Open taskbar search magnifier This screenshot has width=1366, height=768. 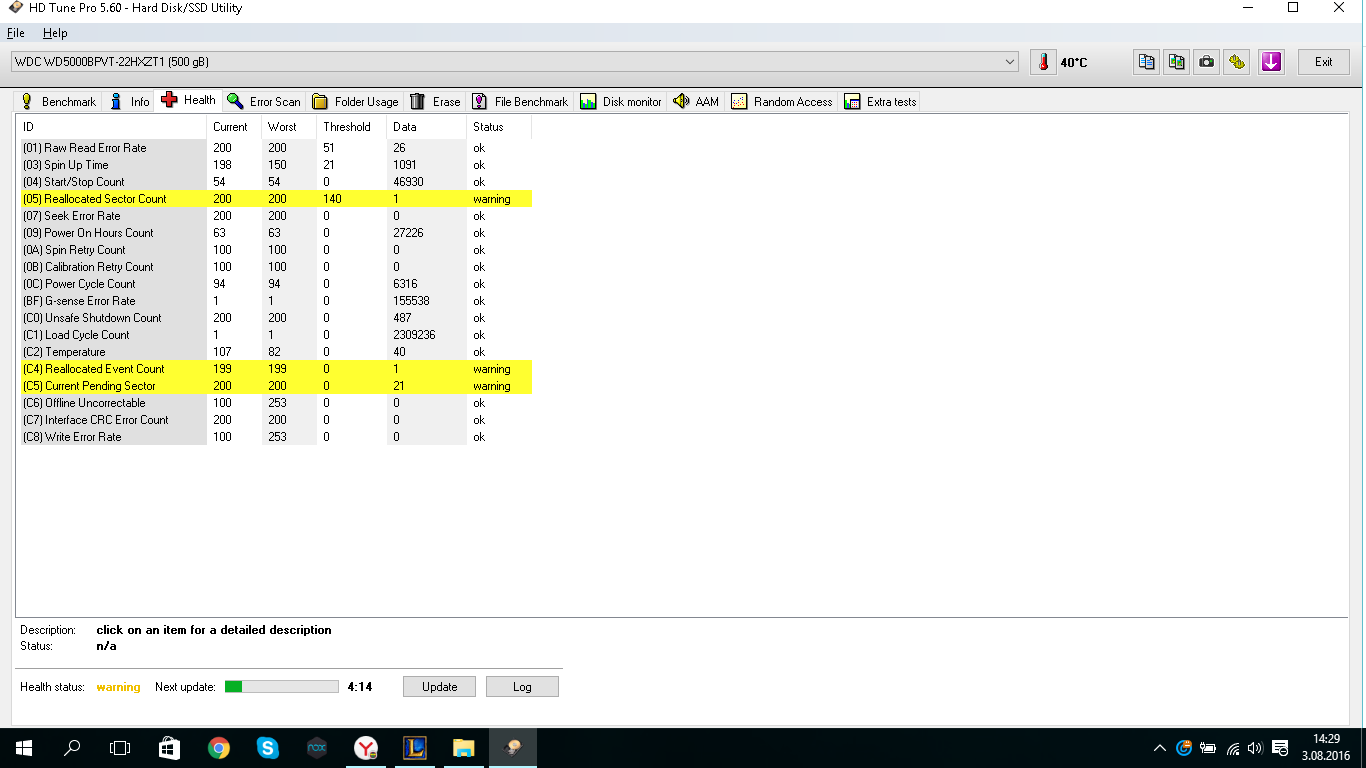[72, 747]
